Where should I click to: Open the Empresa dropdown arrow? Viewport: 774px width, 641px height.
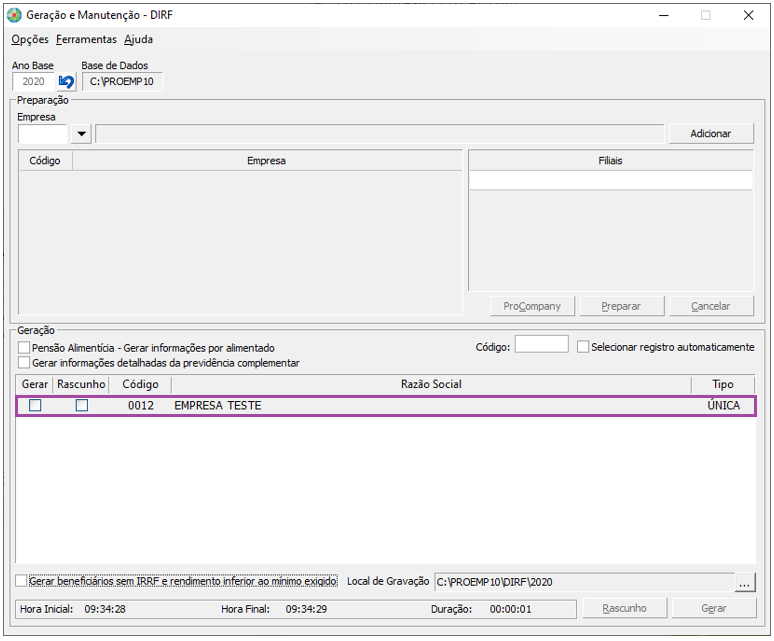[81, 134]
